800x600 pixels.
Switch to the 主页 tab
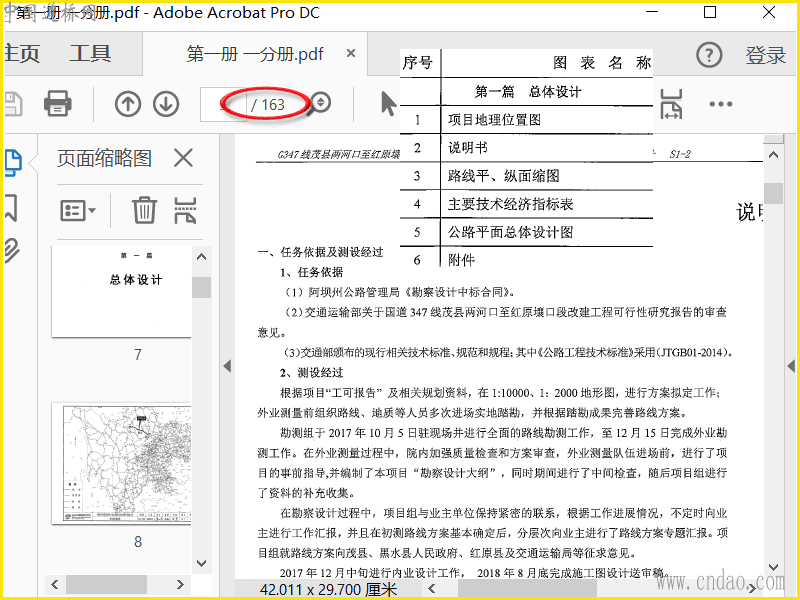pos(22,54)
